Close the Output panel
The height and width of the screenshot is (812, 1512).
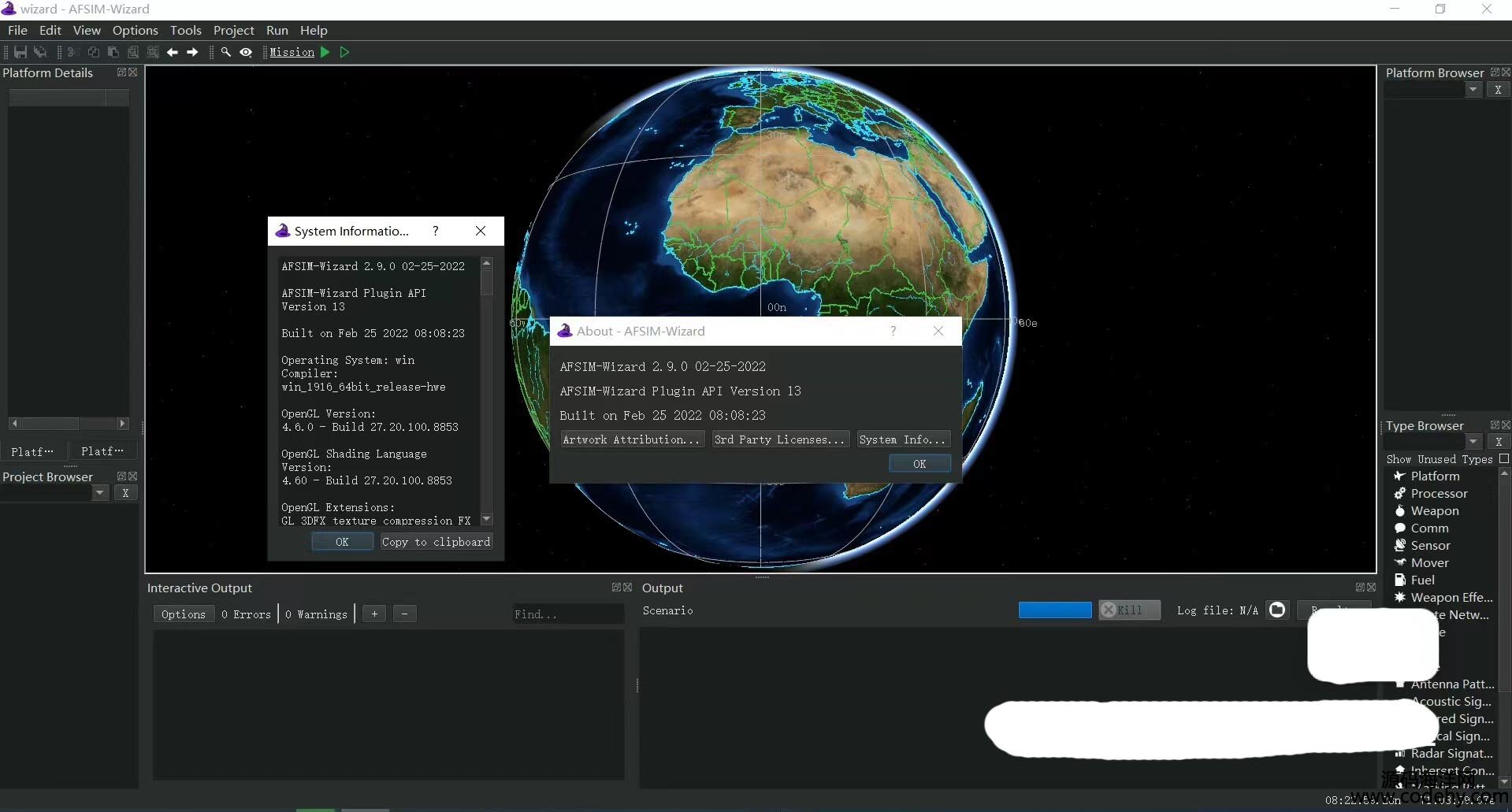click(1371, 588)
